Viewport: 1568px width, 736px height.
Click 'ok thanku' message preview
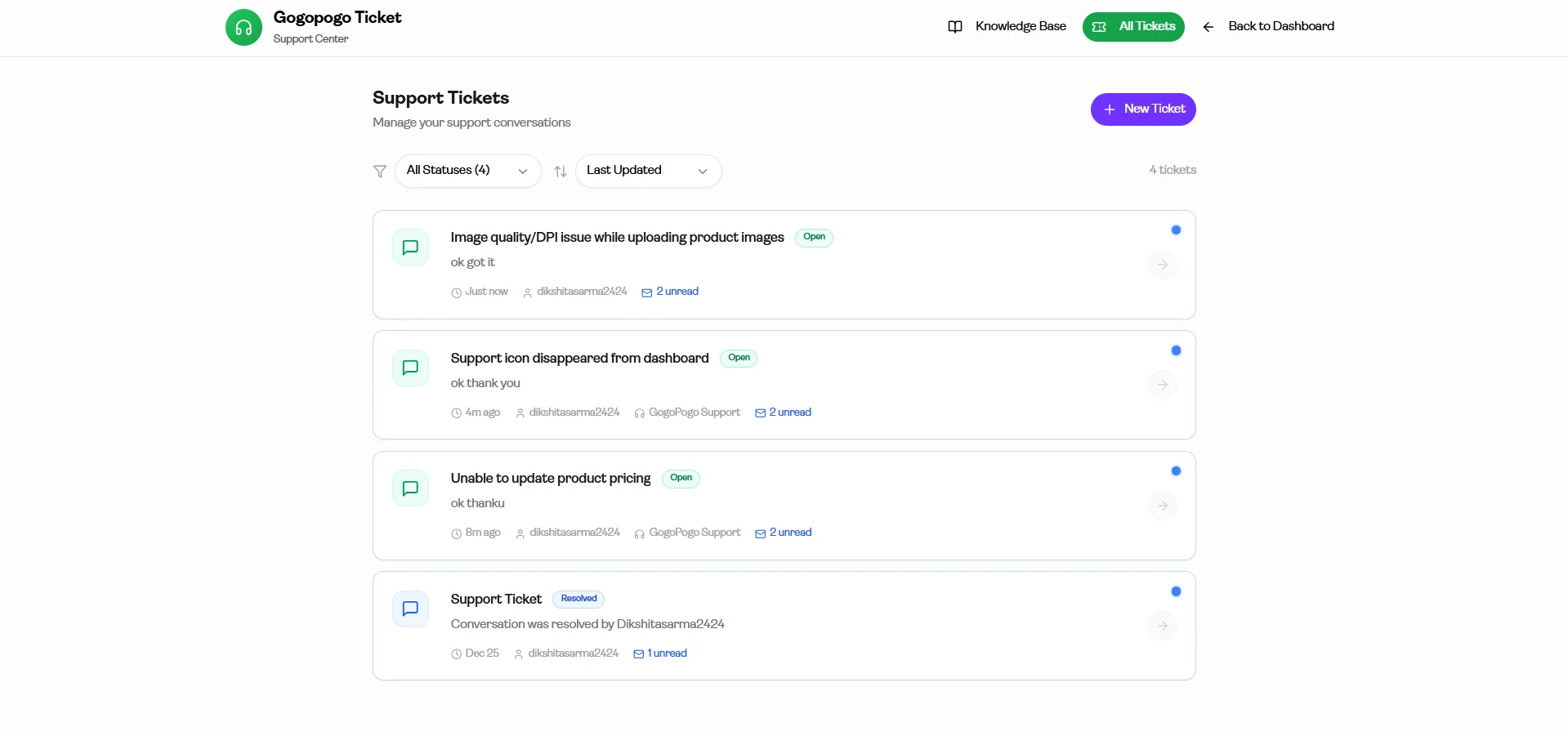[x=478, y=503]
